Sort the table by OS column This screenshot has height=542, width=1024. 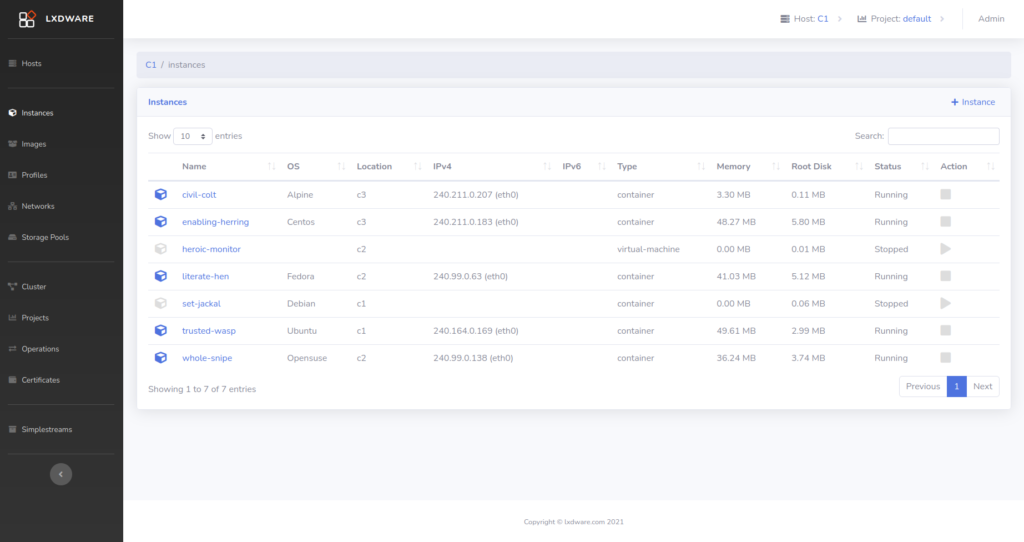[x=315, y=167]
